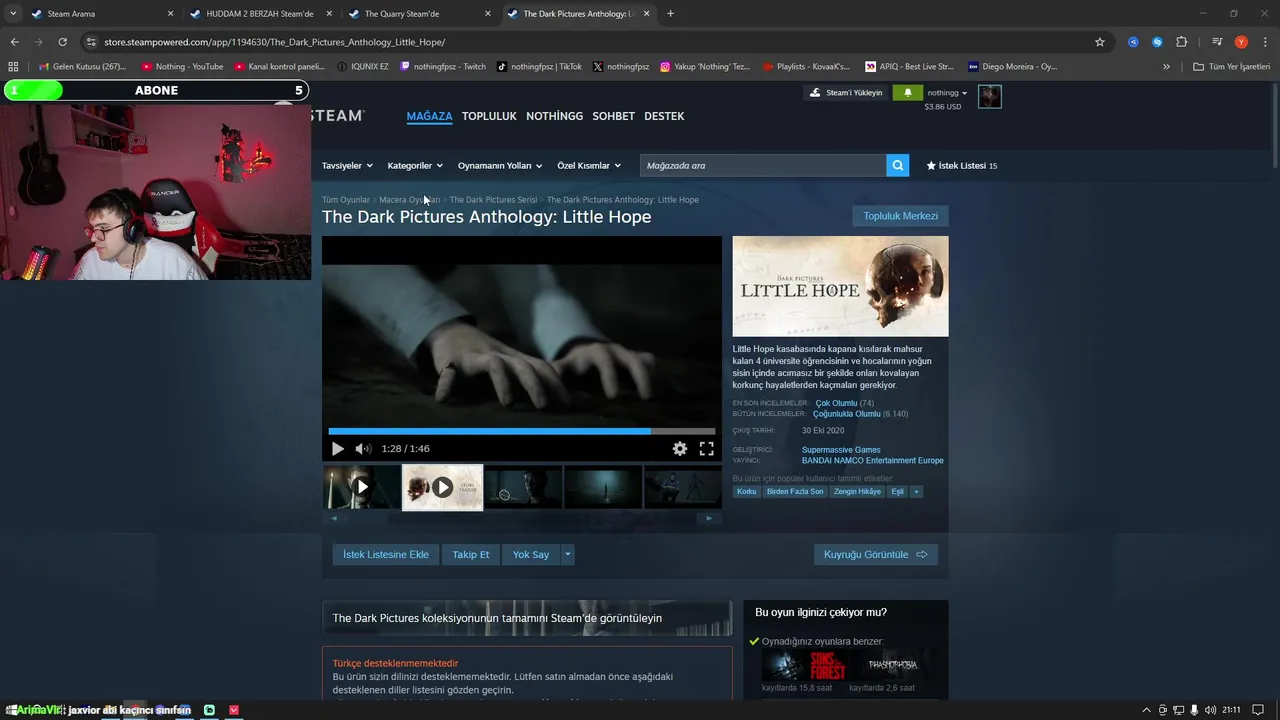
Task: Reload the page with refresh icon
Action: point(62,42)
